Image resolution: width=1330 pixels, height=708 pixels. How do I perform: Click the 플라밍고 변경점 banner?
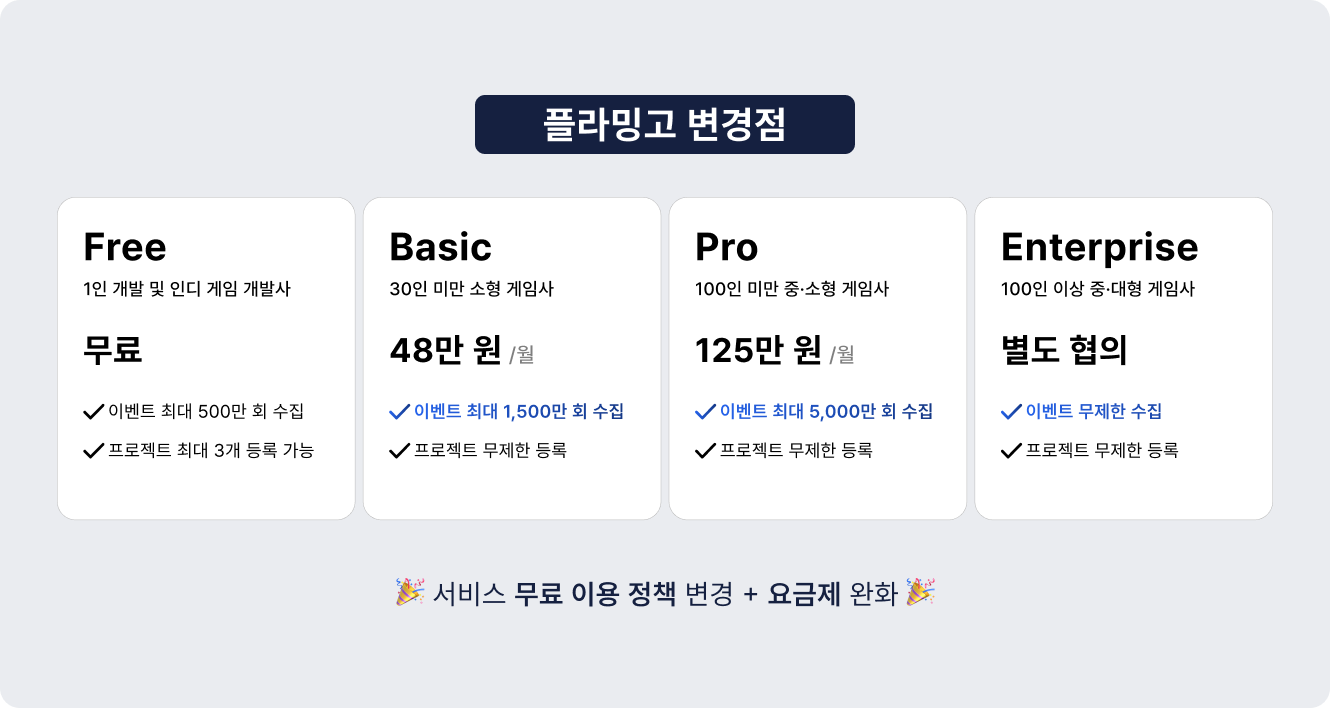coord(665,125)
